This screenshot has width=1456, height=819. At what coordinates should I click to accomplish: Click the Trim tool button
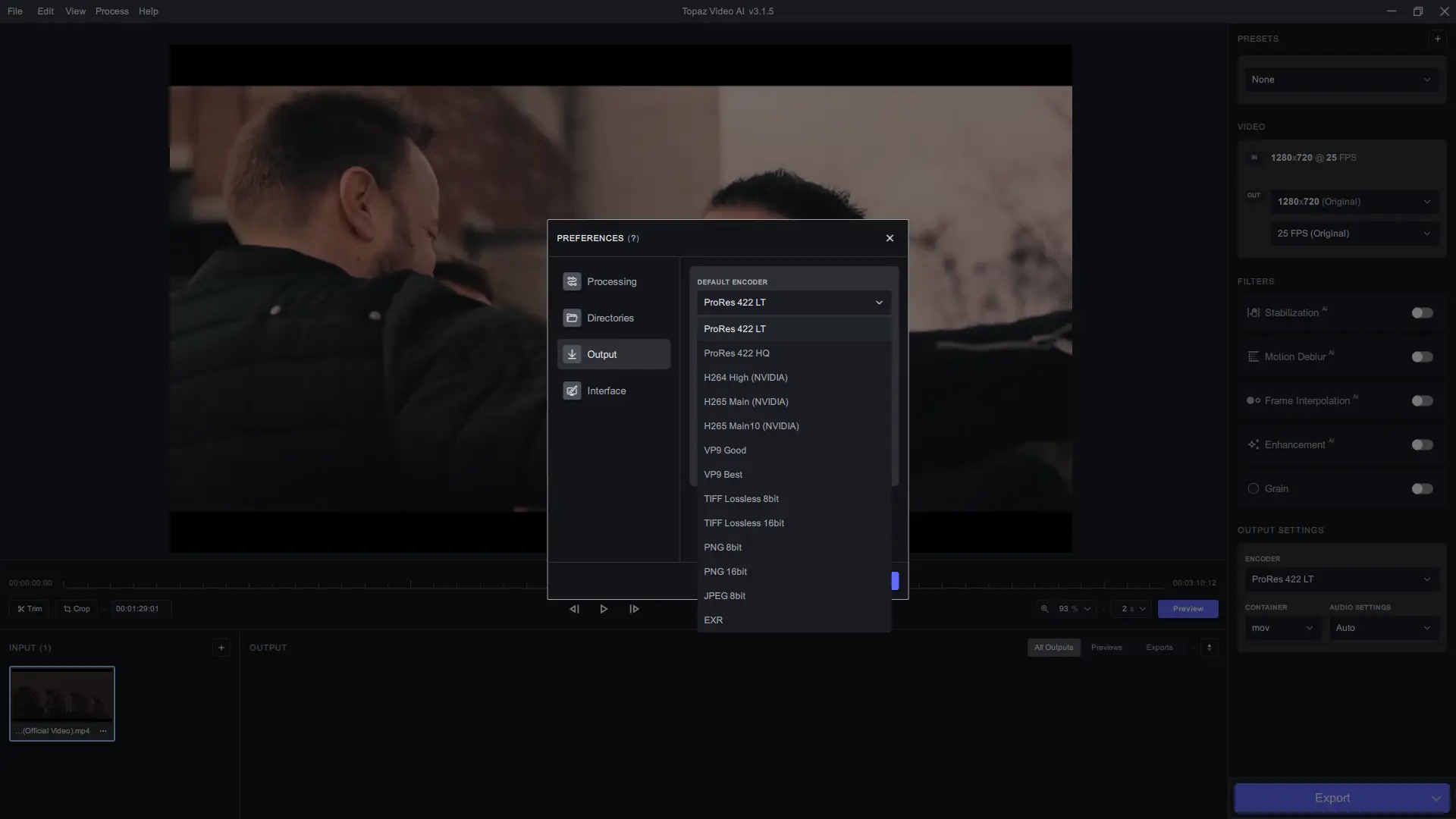pos(30,609)
